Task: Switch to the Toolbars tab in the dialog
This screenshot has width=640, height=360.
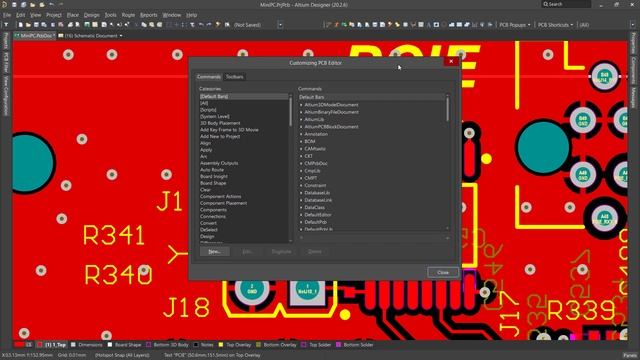Action: click(x=235, y=77)
